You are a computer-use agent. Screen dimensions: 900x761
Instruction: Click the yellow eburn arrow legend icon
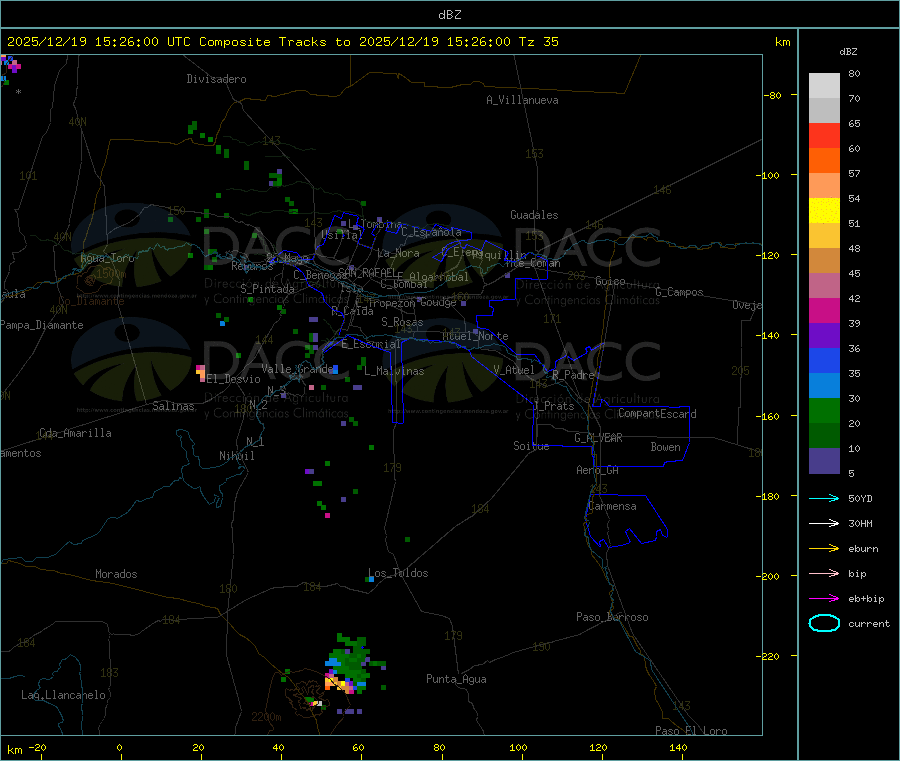point(824,549)
